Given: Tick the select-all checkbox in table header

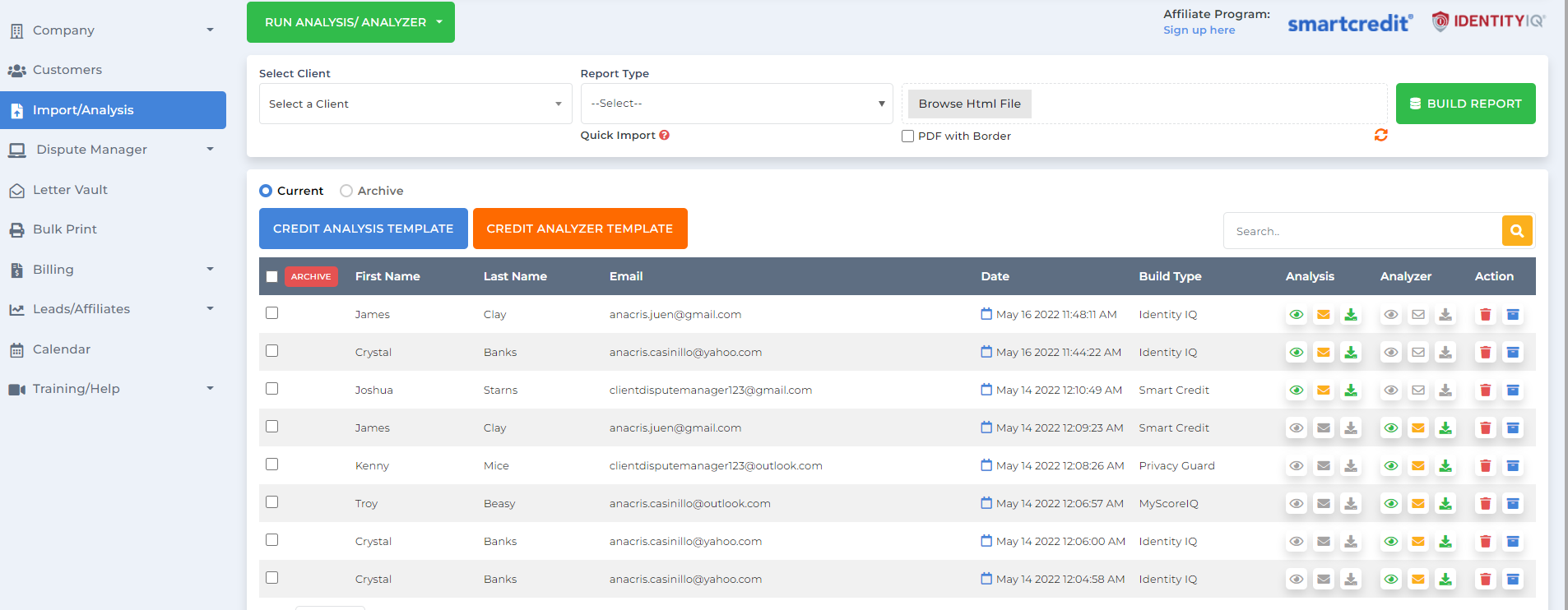Looking at the screenshot, I should (272, 277).
